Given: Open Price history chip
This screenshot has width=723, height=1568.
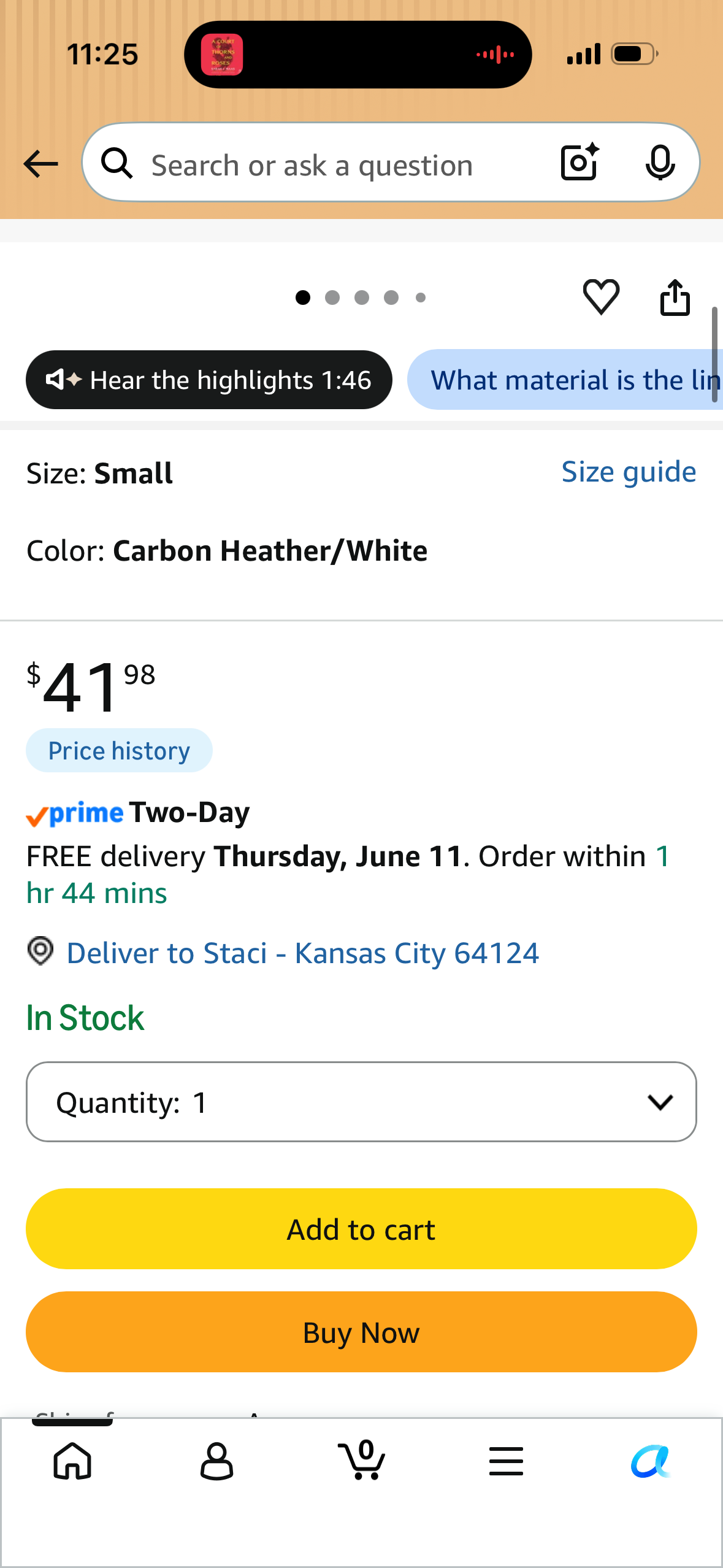Looking at the screenshot, I should tap(119, 750).
